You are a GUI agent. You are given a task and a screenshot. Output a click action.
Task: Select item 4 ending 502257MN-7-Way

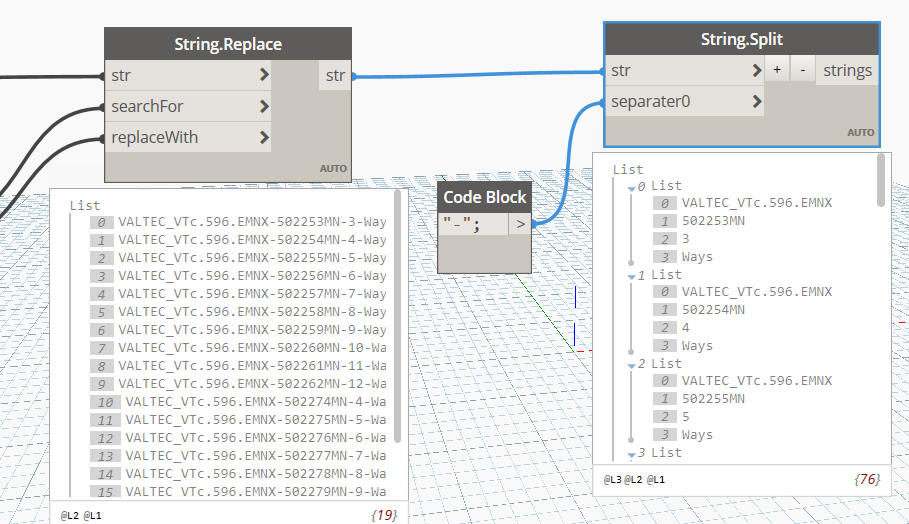tap(252, 294)
